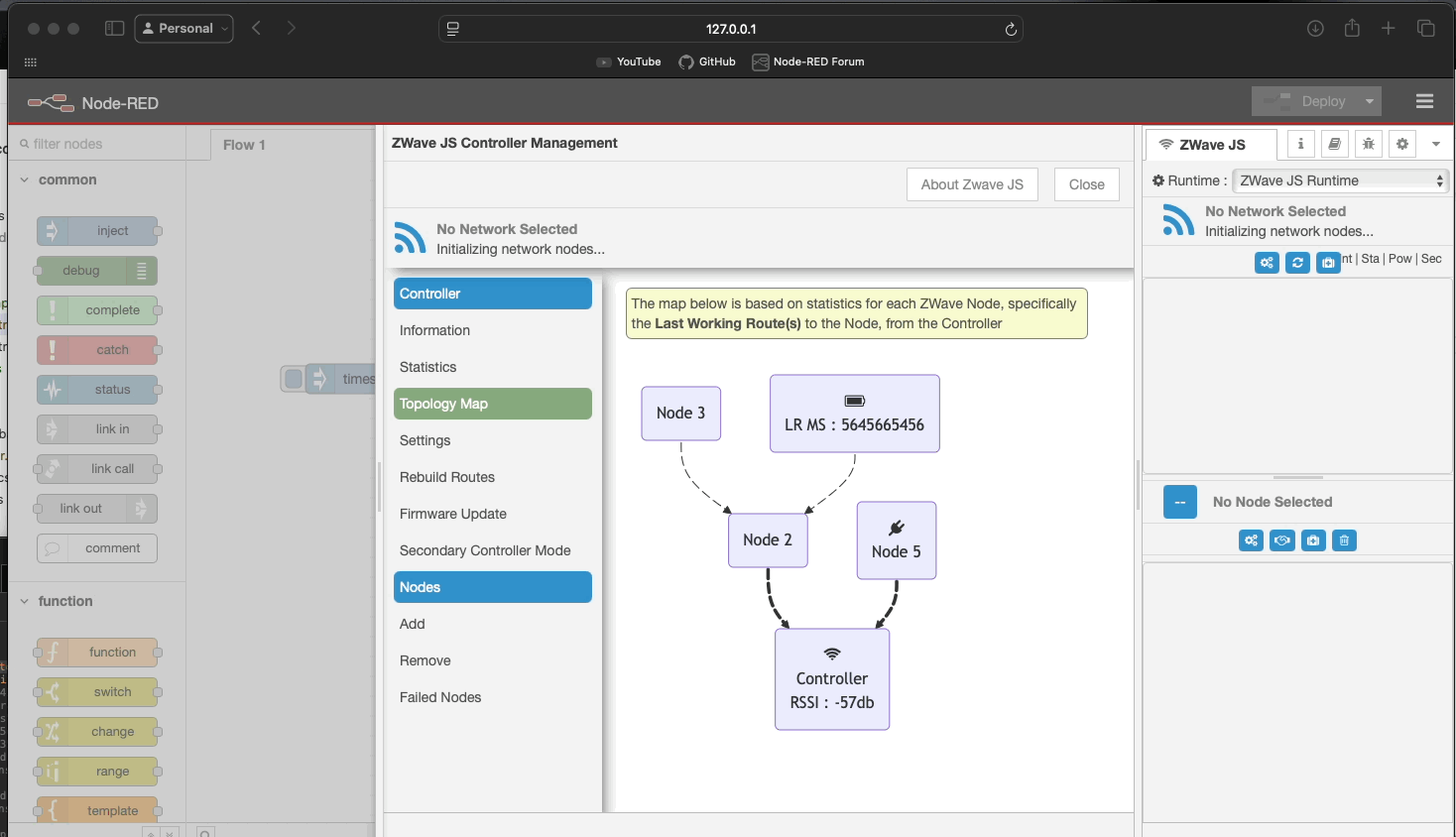Toggle the browser sidebar panel icon

(114, 29)
